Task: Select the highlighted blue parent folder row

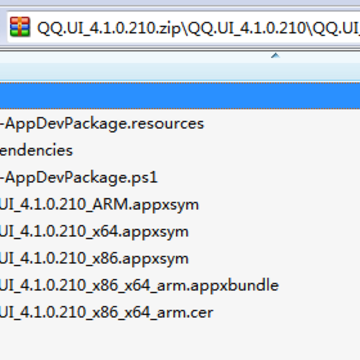Action: tap(180, 96)
